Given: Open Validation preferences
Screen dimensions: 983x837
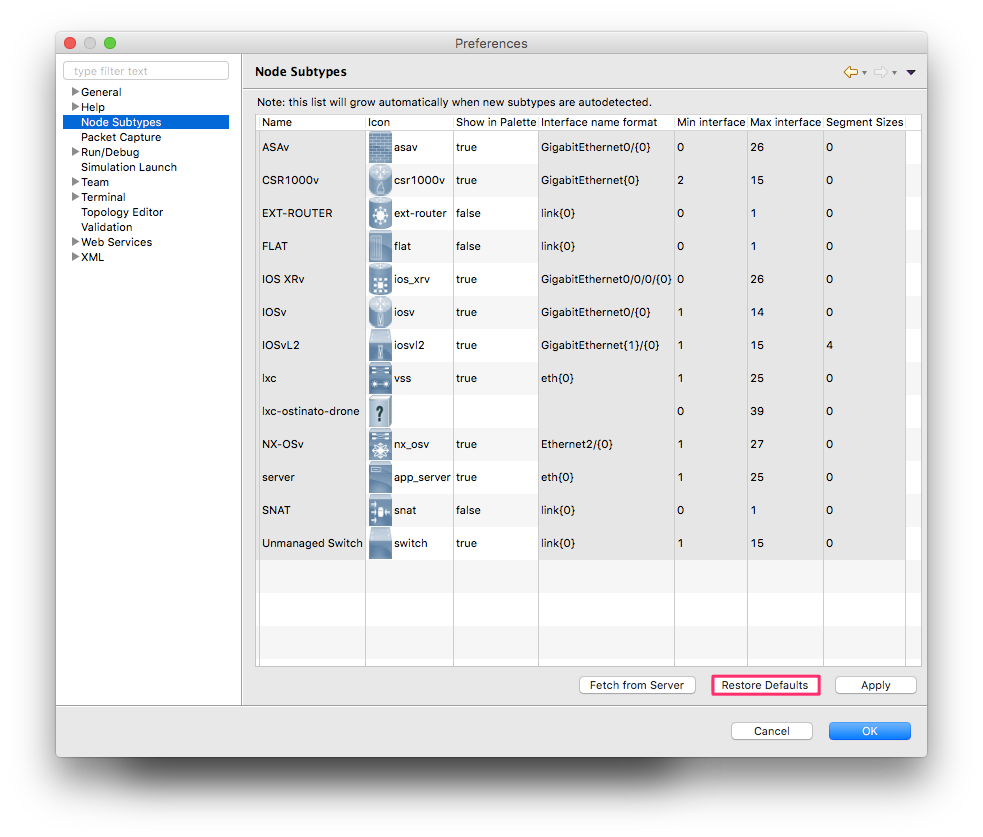Looking at the screenshot, I should pos(107,228).
